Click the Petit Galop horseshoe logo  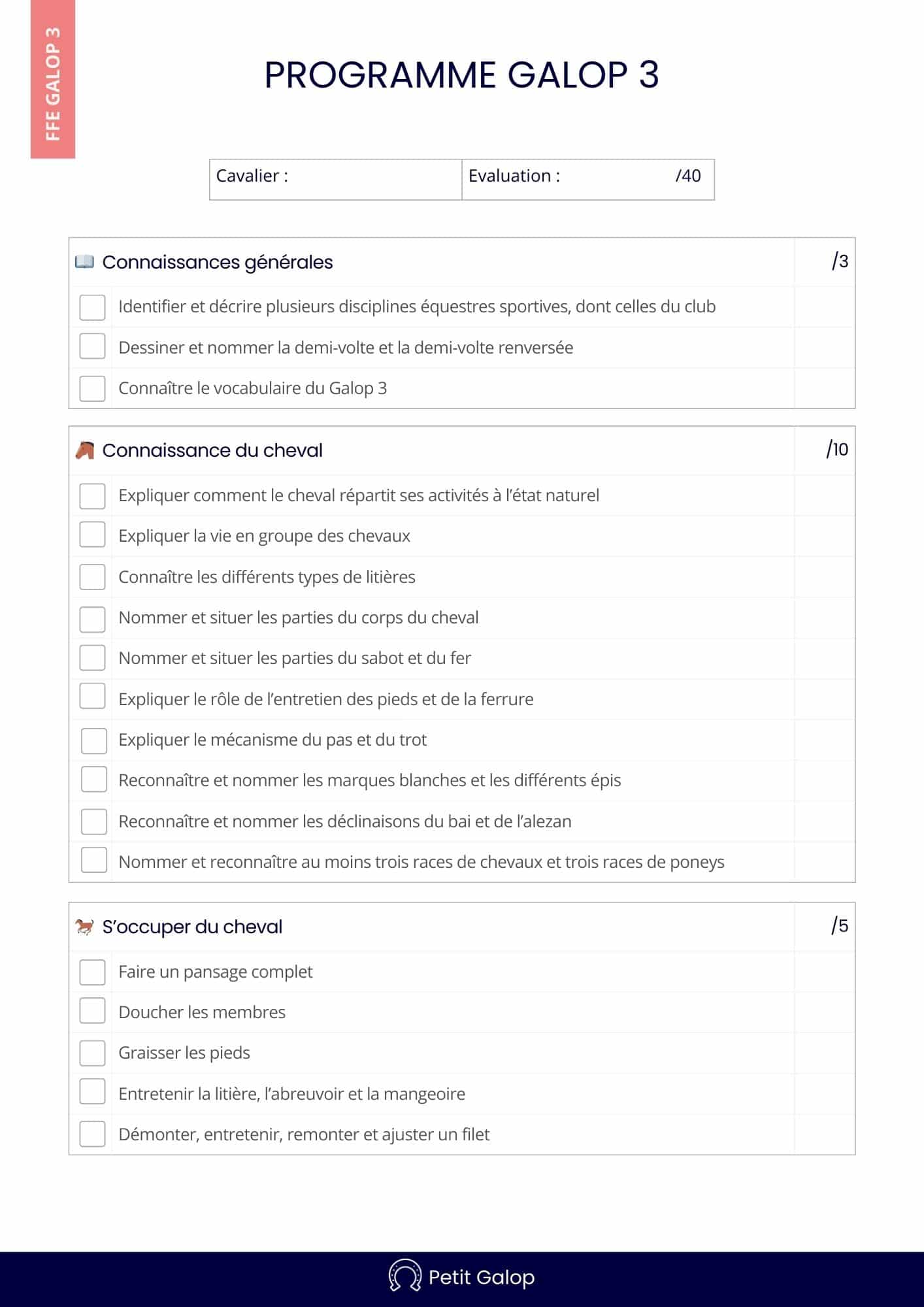coord(404,1276)
